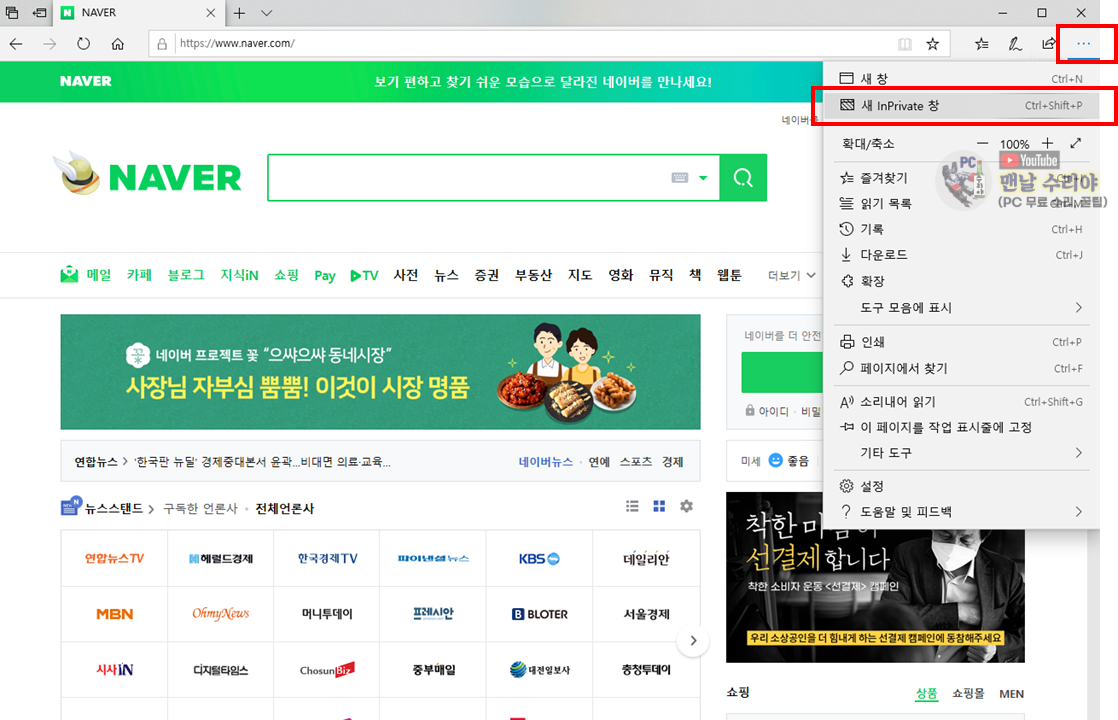The height and width of the screenshot is (720, 1118).
Task: Choose 새 창 from the menu
Action: 961,78
